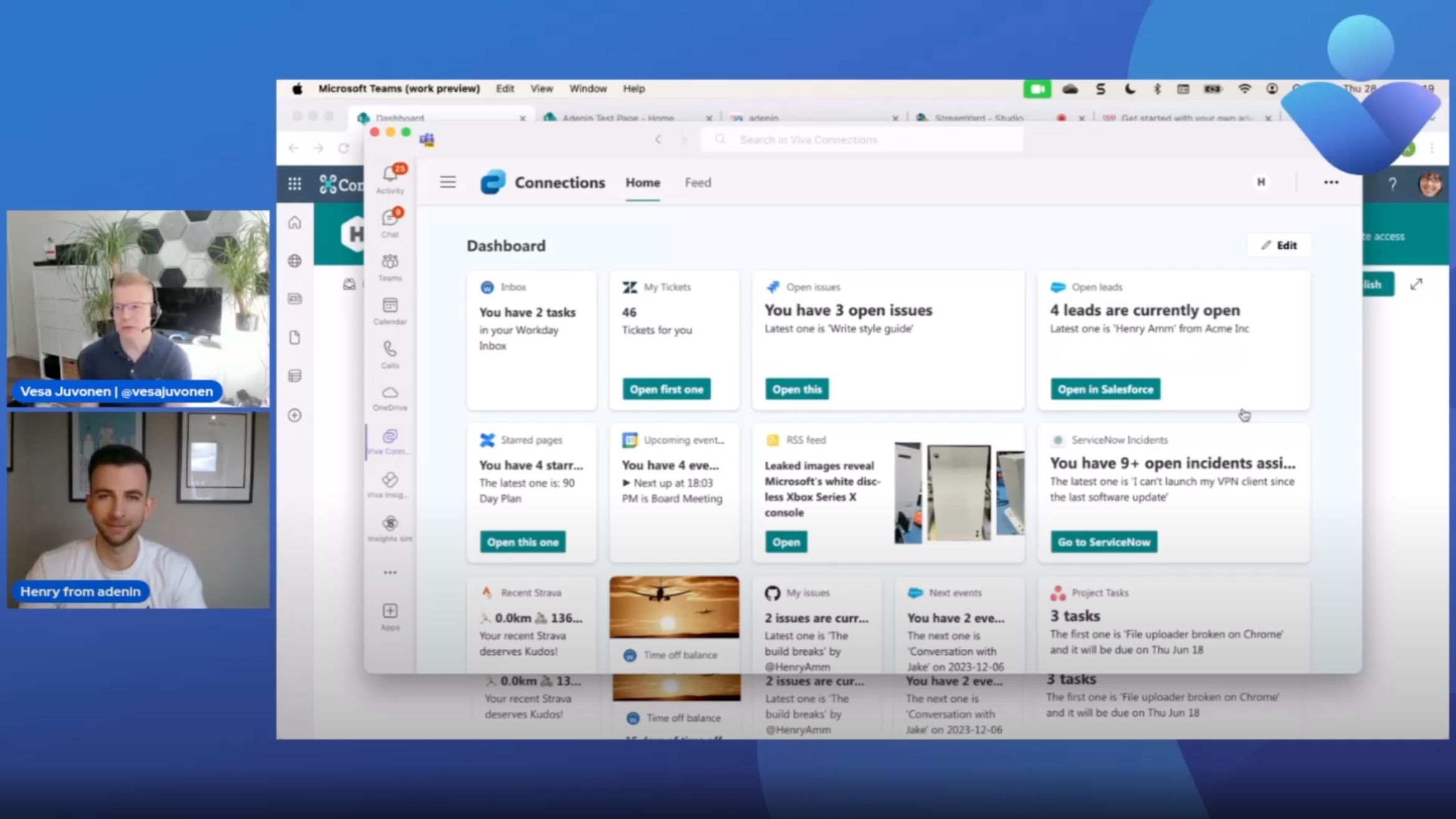Image resolution: width=1456 pixels, height=819 pixels.
Task: Click the Wi-Fi icon in menu bar
Action: pos(1244,89)
